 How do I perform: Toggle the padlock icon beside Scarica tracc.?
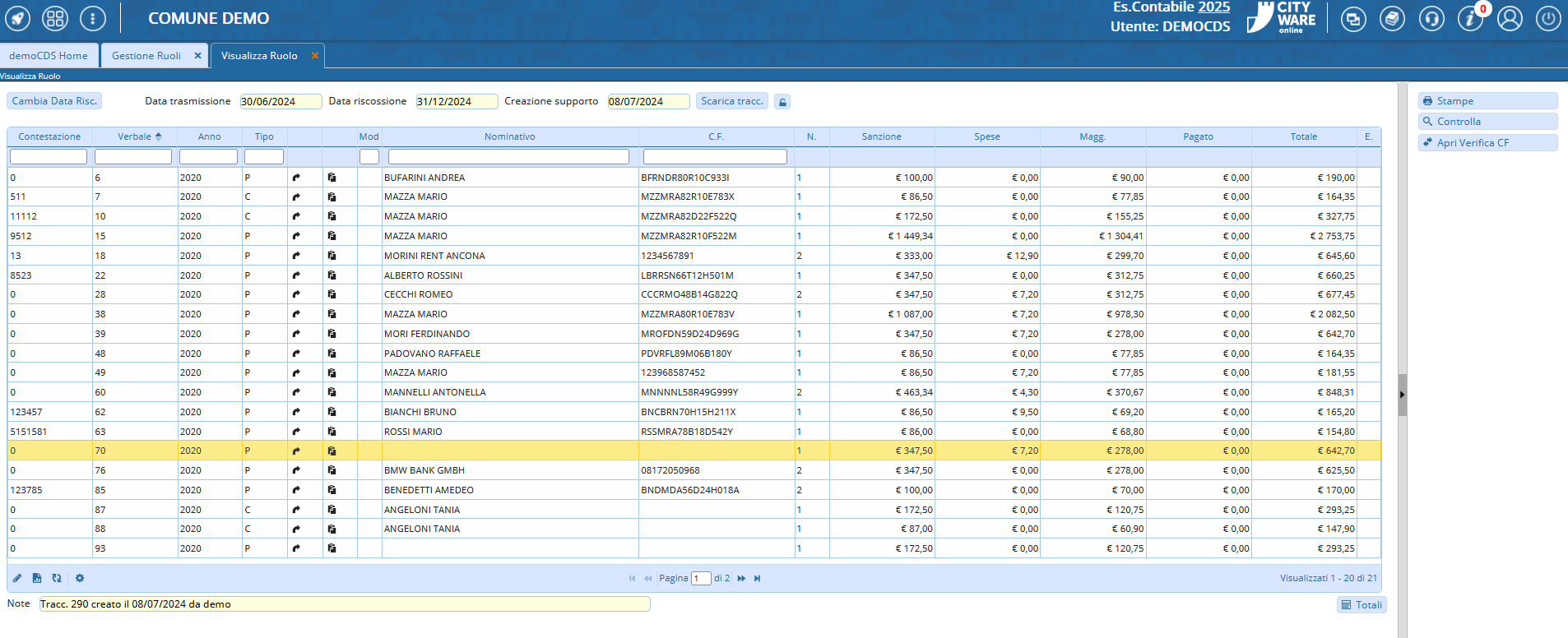pyautogui.click(x=783, y=102)
